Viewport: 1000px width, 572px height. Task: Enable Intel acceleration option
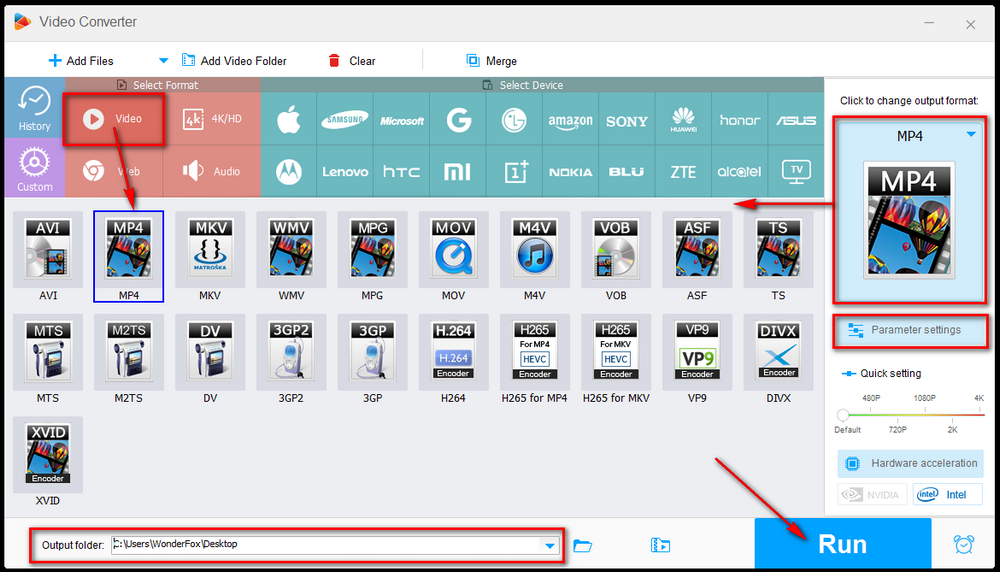947,494
